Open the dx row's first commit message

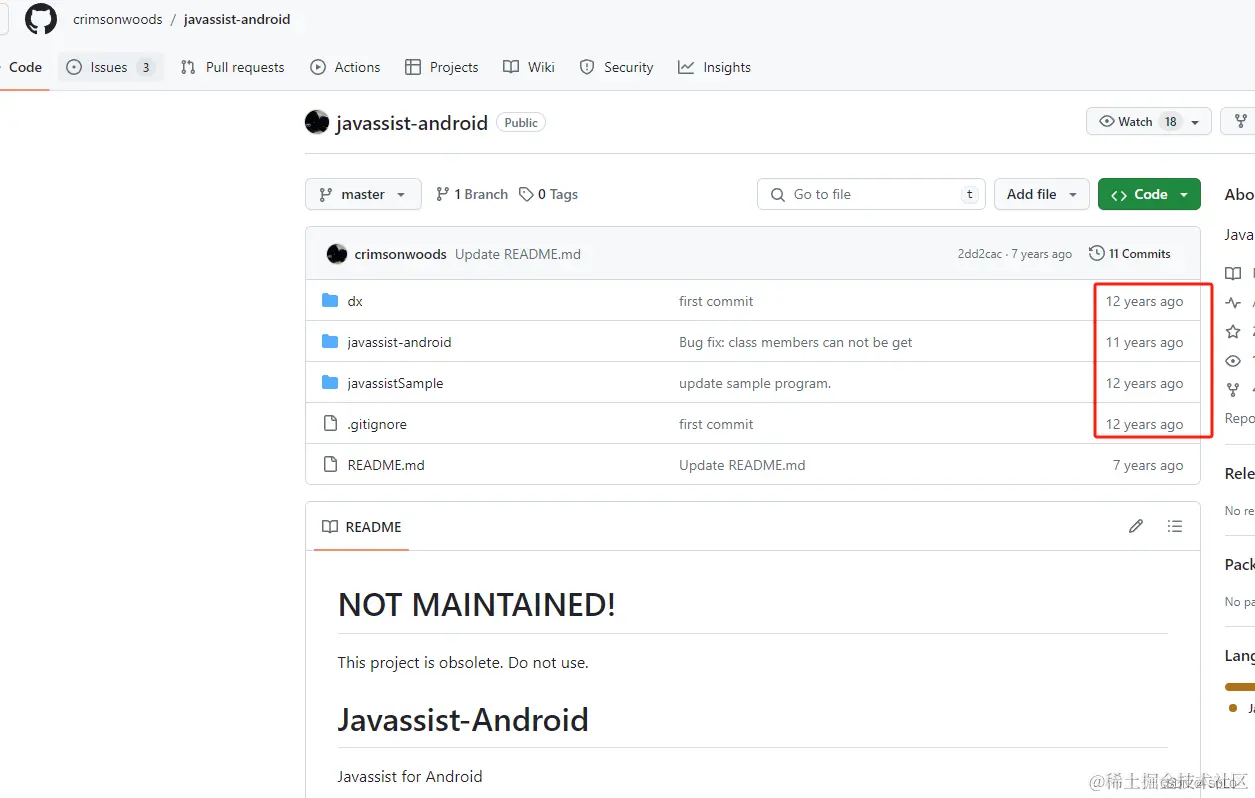coord(716,301)
